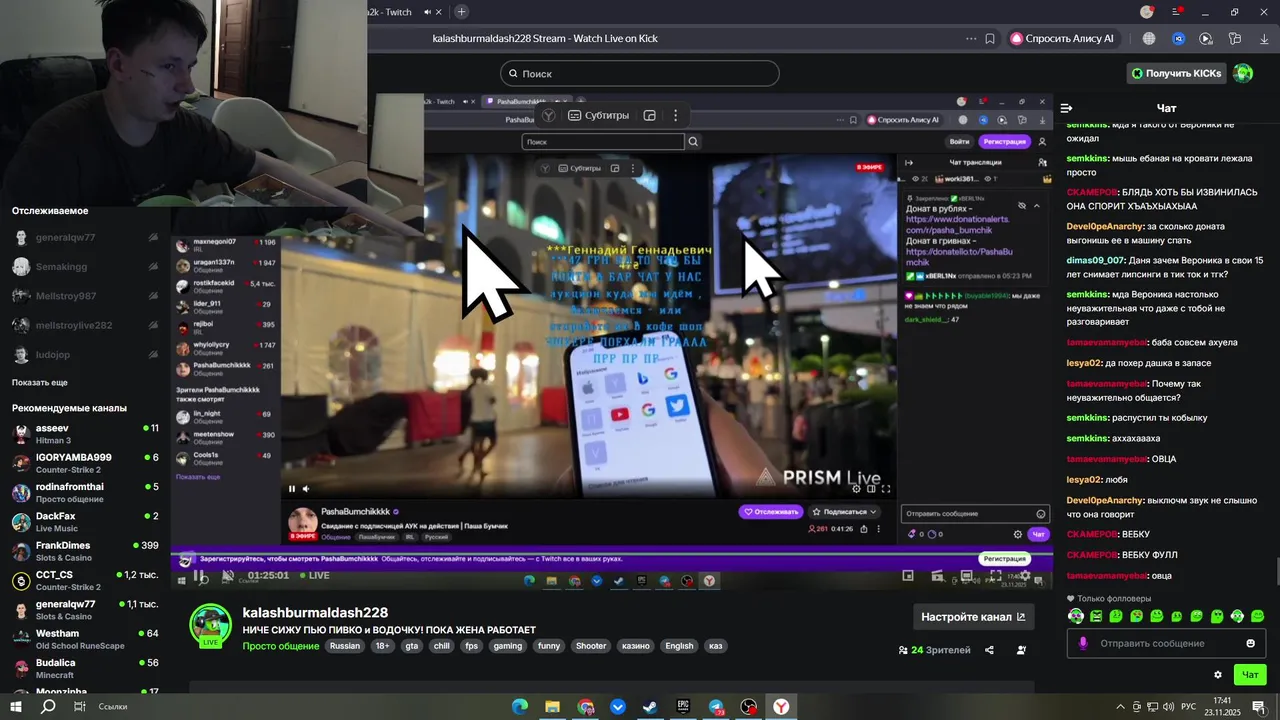Open Steam from the Windows taskbar
1280x720 pixels.
pos(650,707)
